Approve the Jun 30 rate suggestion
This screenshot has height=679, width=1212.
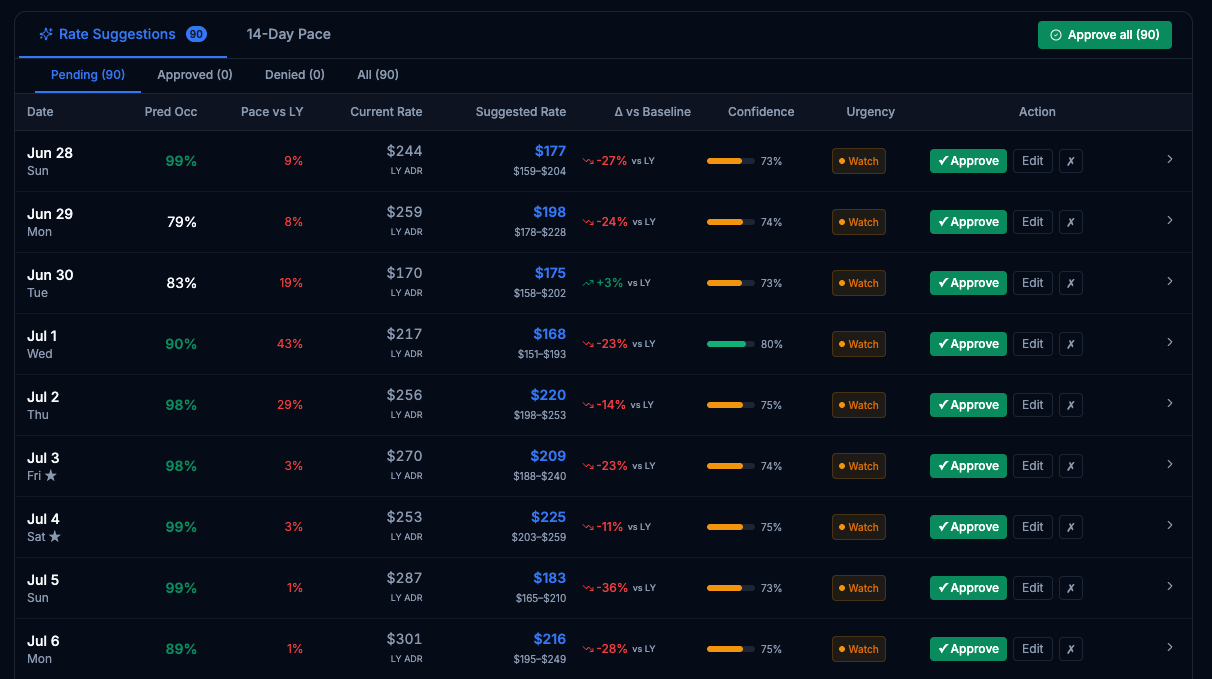[x=968, y=283]
